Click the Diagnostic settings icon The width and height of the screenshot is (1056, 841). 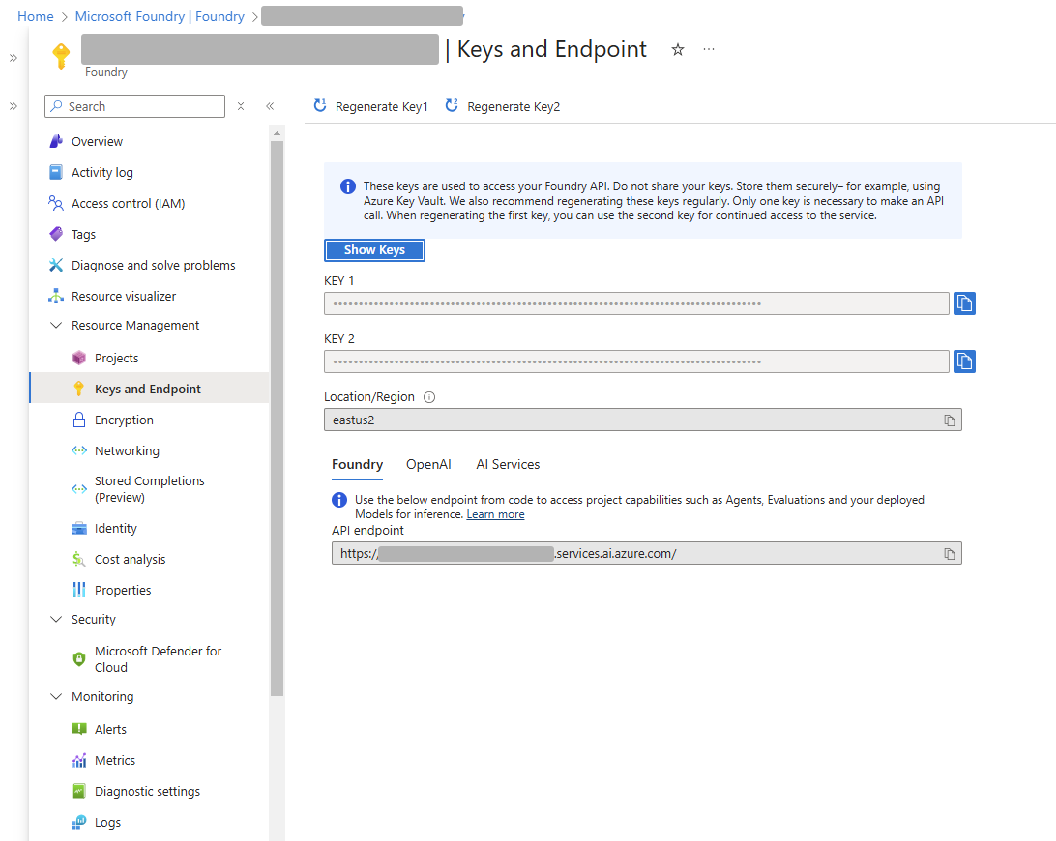pos(79,791)
